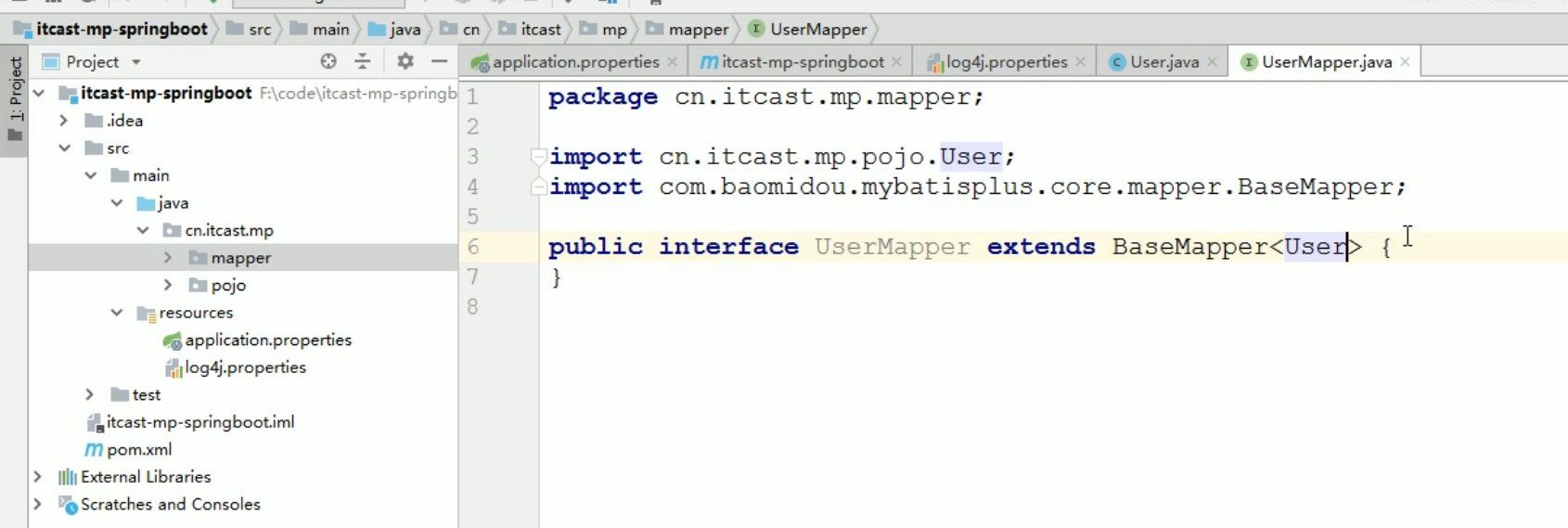Open Project panel settings gear
The width and height of the screenshot is (1568, 528).
click(x=405, y=61)
